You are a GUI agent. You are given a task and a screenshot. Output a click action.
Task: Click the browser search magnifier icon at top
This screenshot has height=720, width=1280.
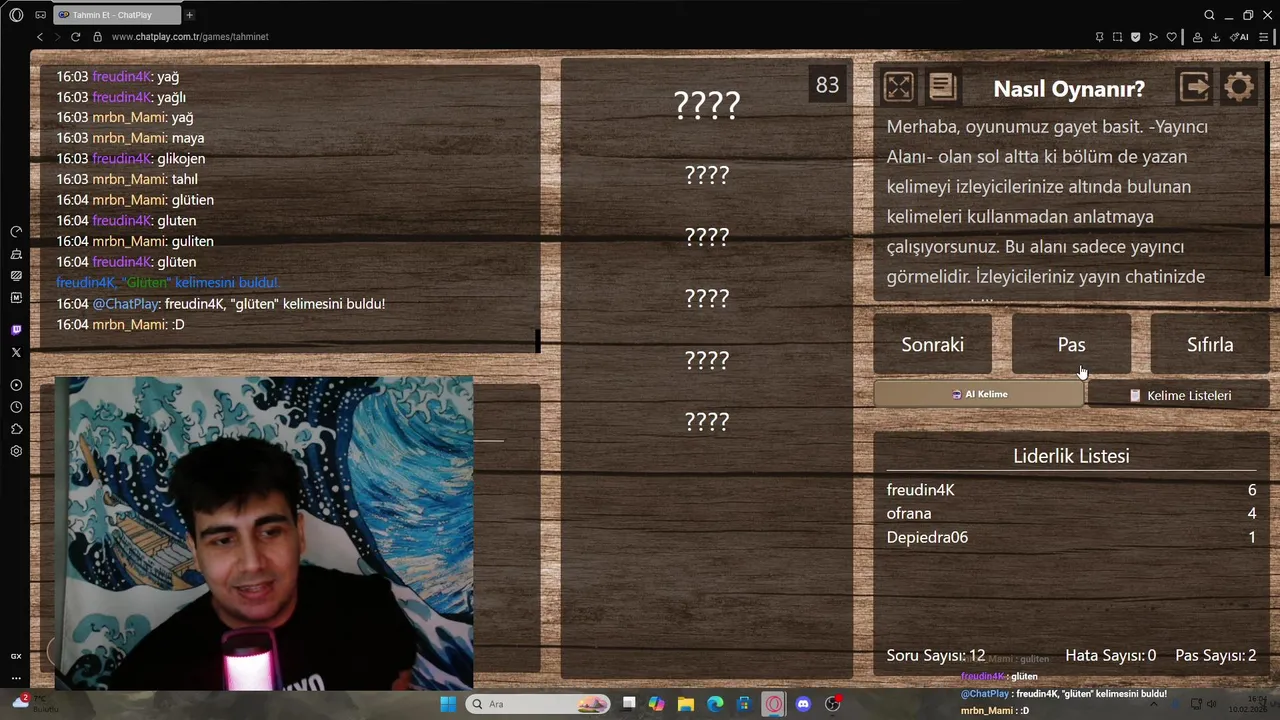tap(1209, 15)
